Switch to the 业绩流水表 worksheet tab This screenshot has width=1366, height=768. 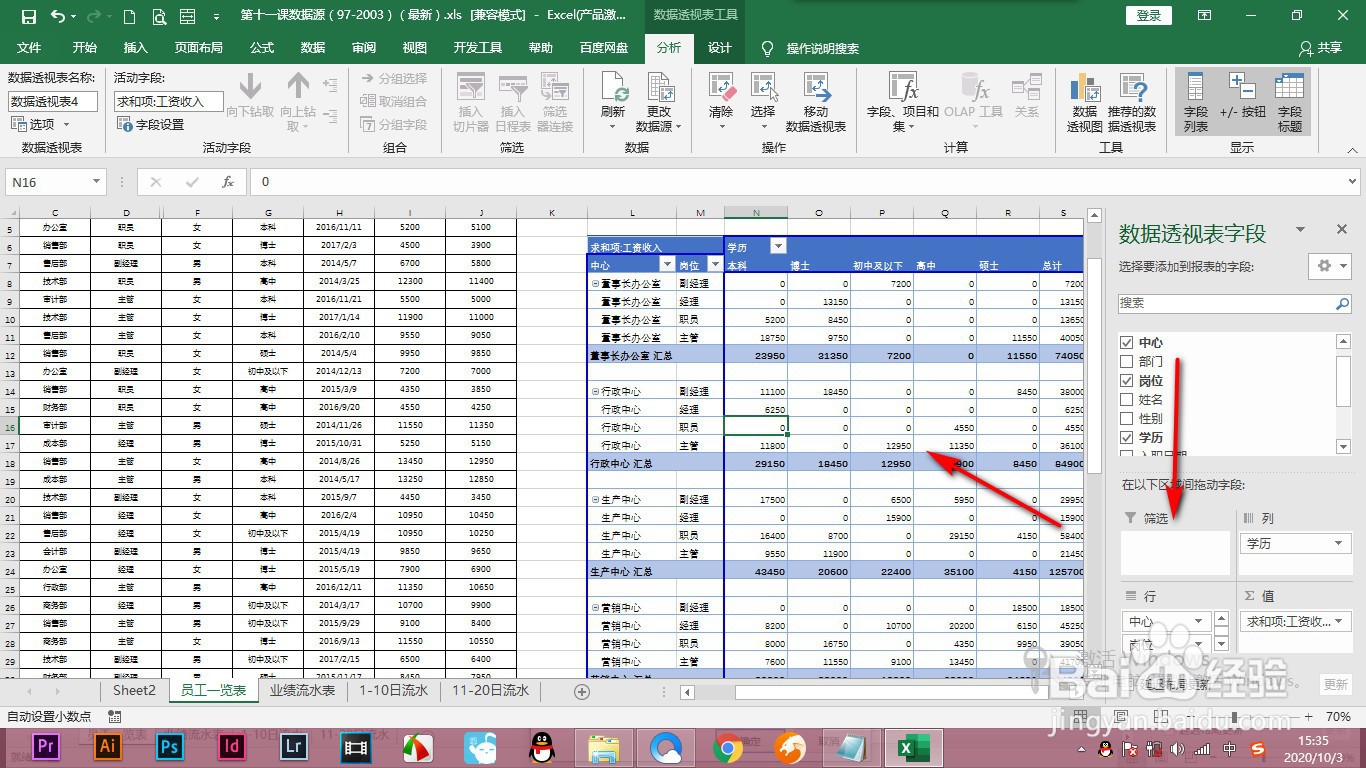tap(303, 690)
